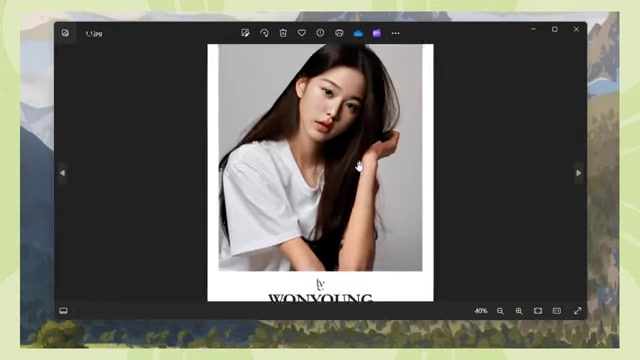Go to previous photo with left arrow
The image size is (640, 360).
[x=62, y=173]
